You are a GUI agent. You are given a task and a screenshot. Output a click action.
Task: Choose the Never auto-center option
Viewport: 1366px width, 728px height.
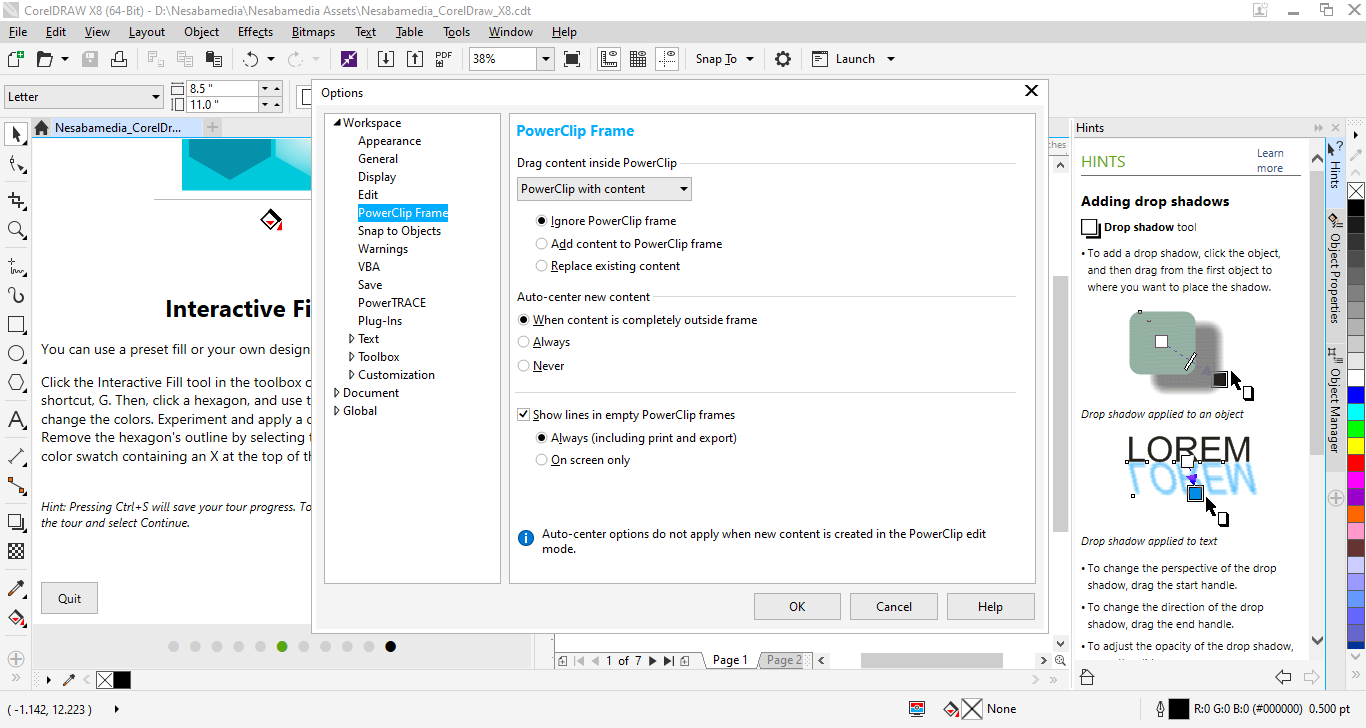(x=524, y=366)
